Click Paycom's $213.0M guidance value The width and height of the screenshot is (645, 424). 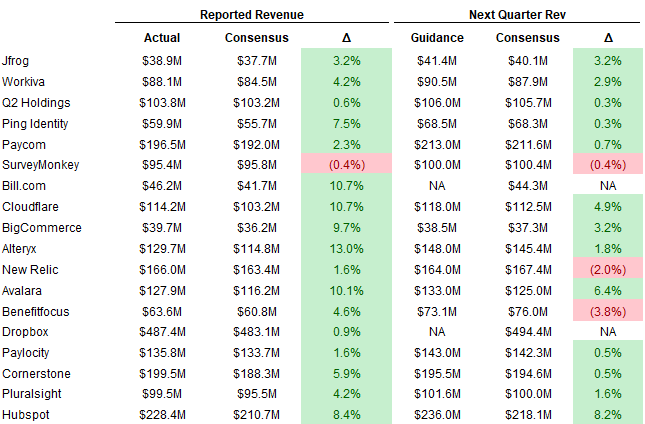(436, 145)
